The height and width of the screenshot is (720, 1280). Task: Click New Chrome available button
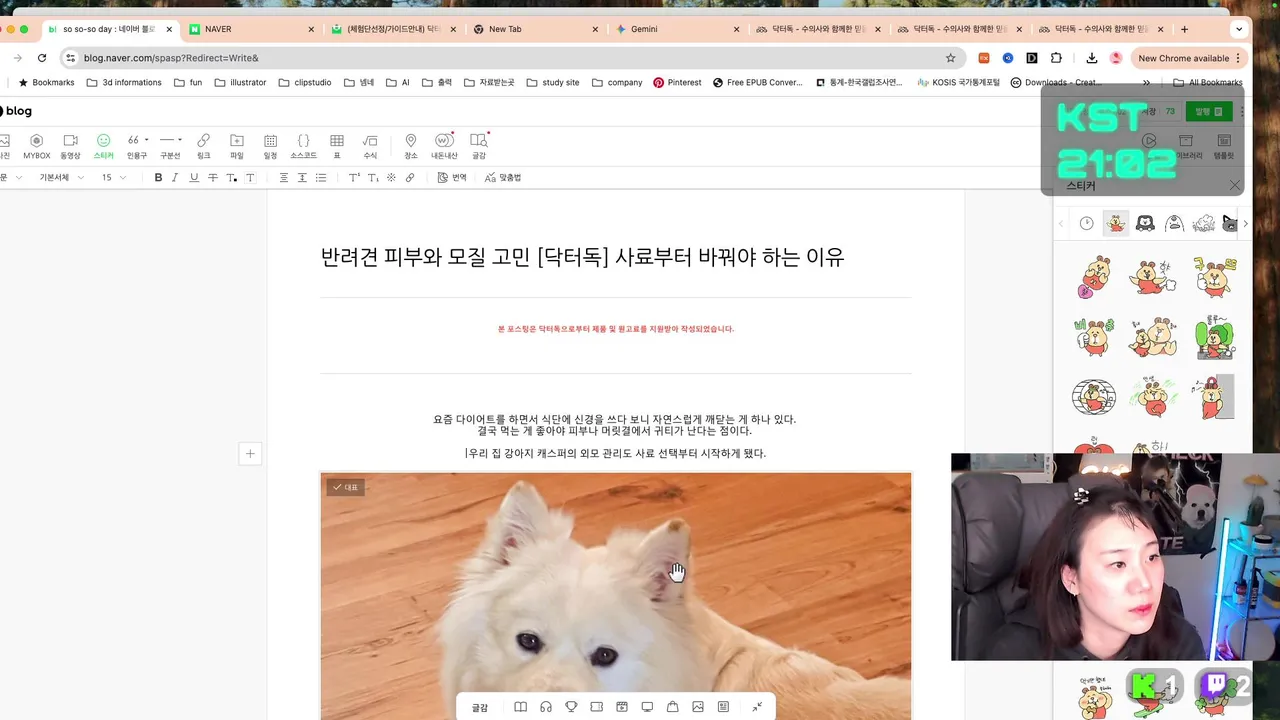click(1189, 58)
